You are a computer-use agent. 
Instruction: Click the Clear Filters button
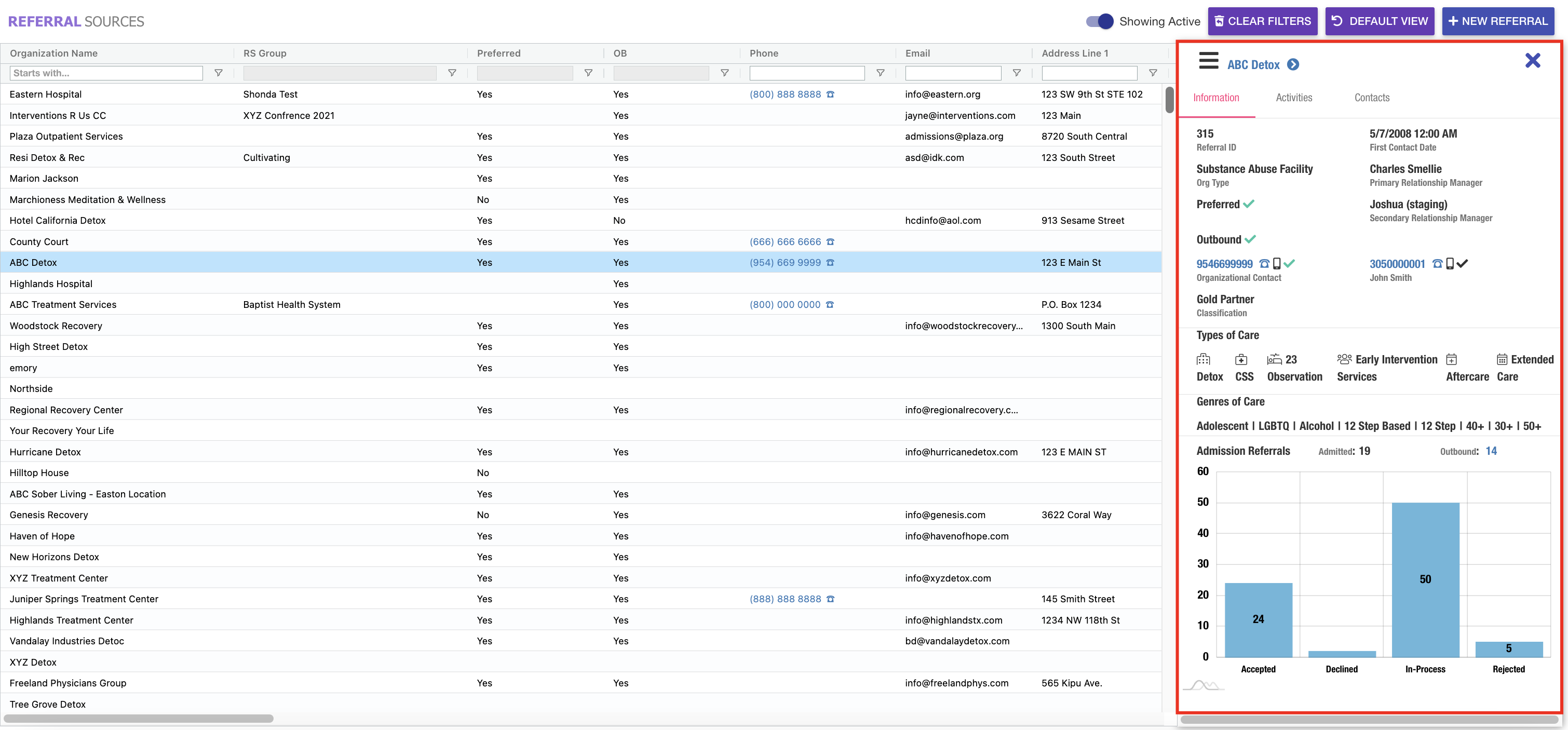[x=1262, y=21]
